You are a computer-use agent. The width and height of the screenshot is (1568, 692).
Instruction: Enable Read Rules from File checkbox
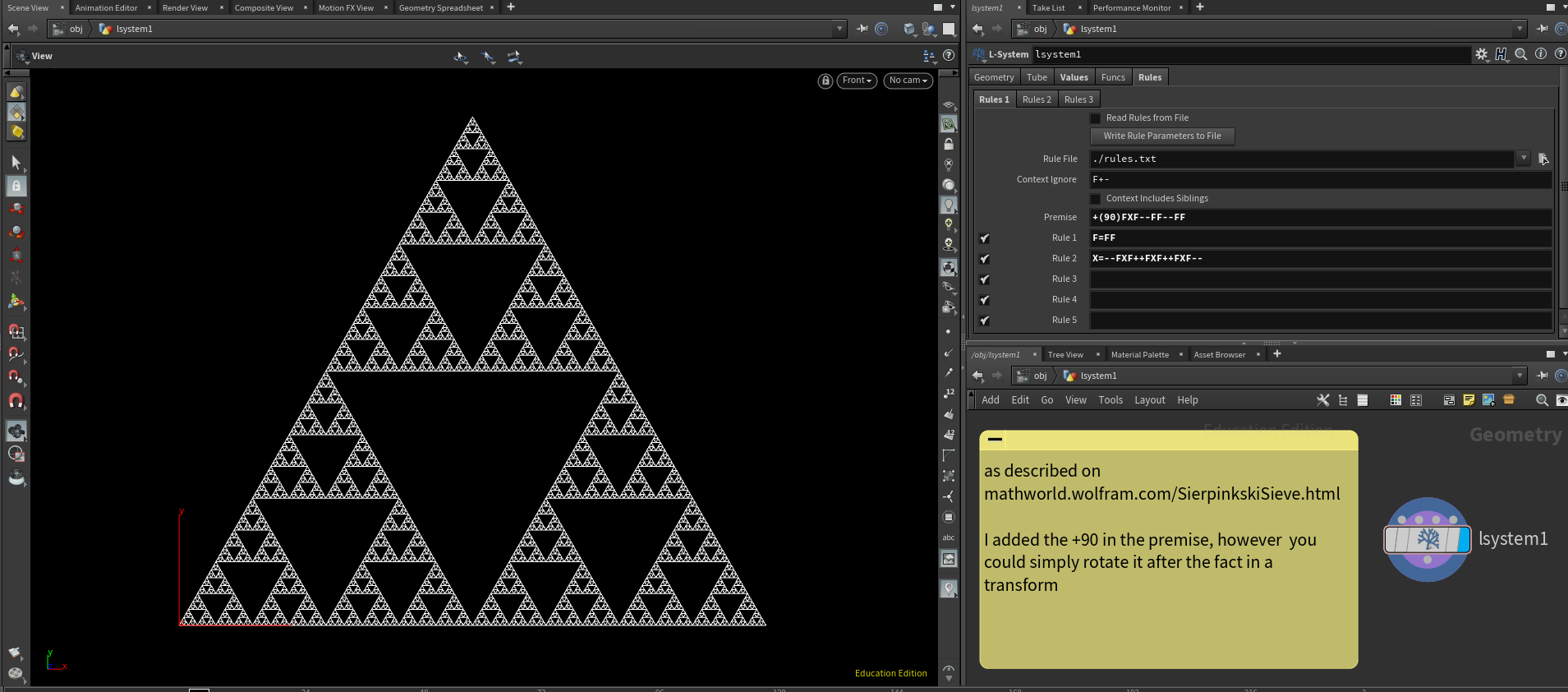(1095, 118)
